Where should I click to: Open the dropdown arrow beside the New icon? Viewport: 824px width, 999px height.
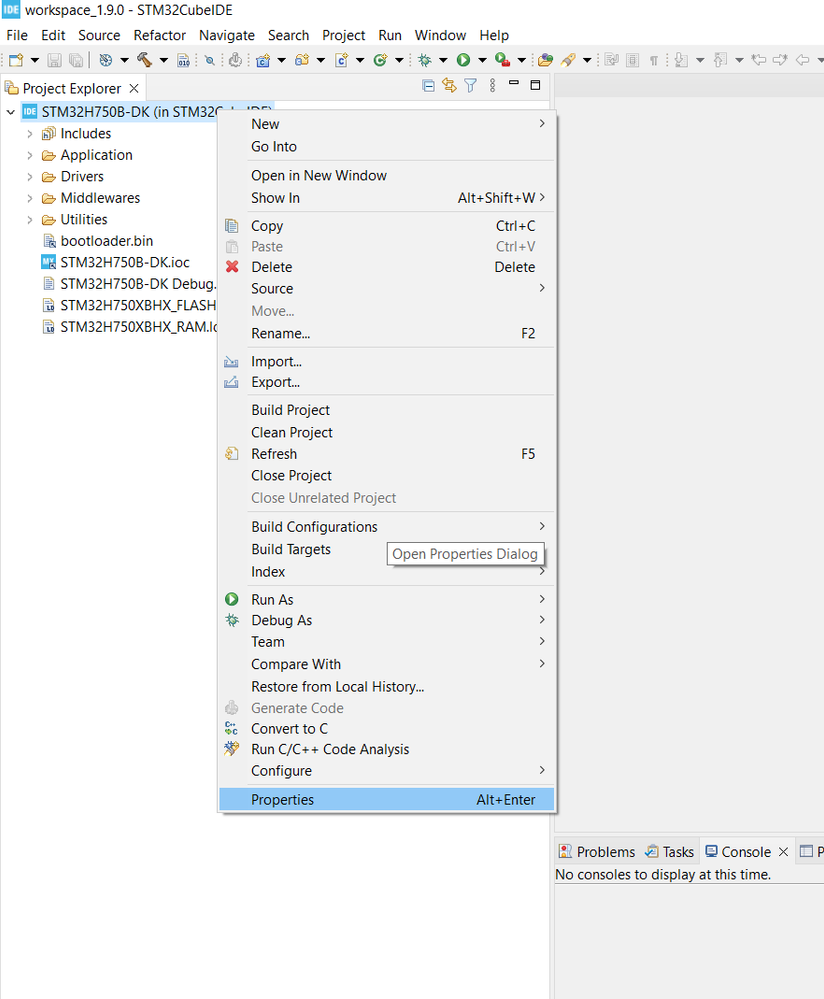(34, 61)
